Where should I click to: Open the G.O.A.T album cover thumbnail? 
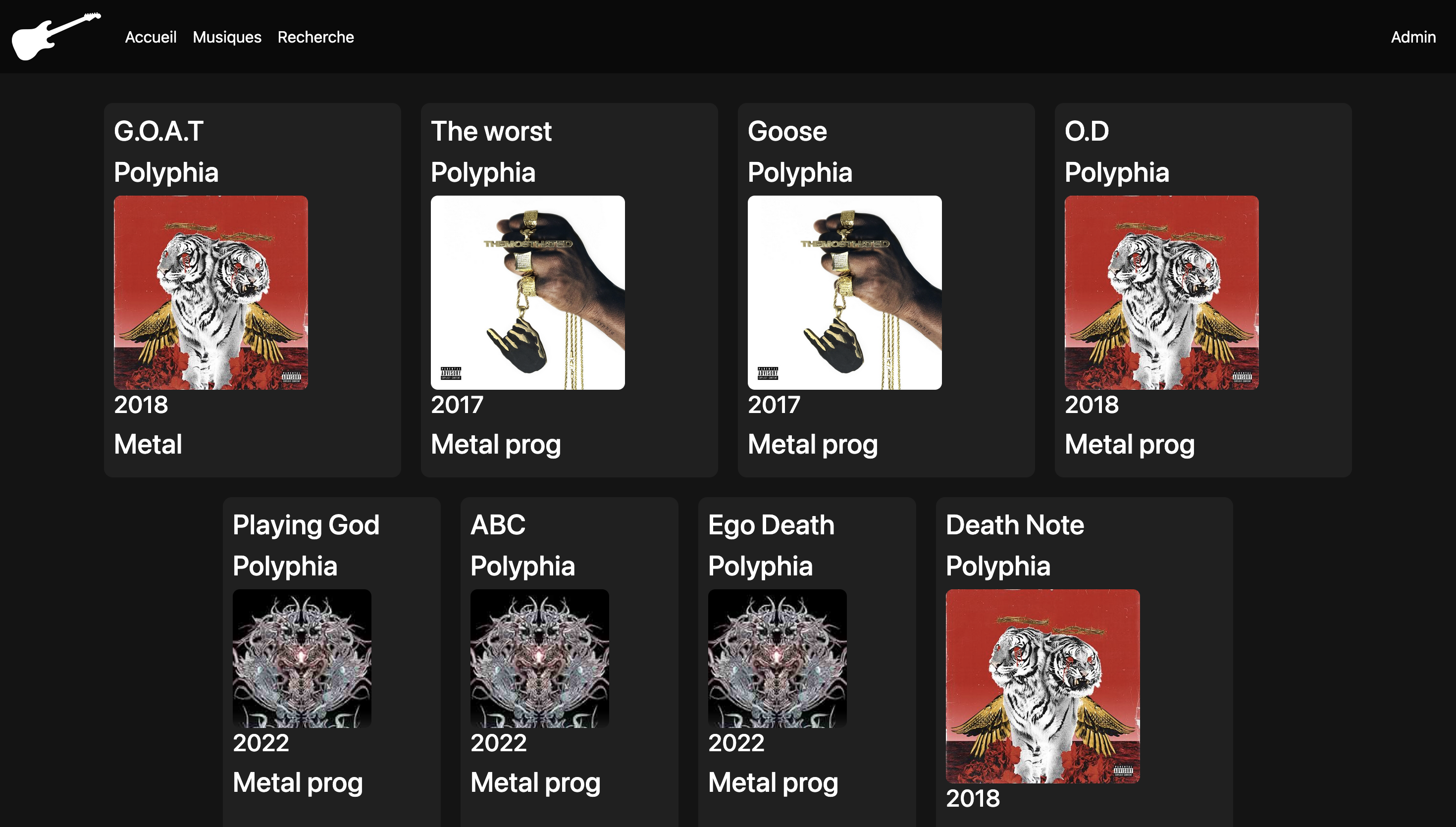pos(210,293)
